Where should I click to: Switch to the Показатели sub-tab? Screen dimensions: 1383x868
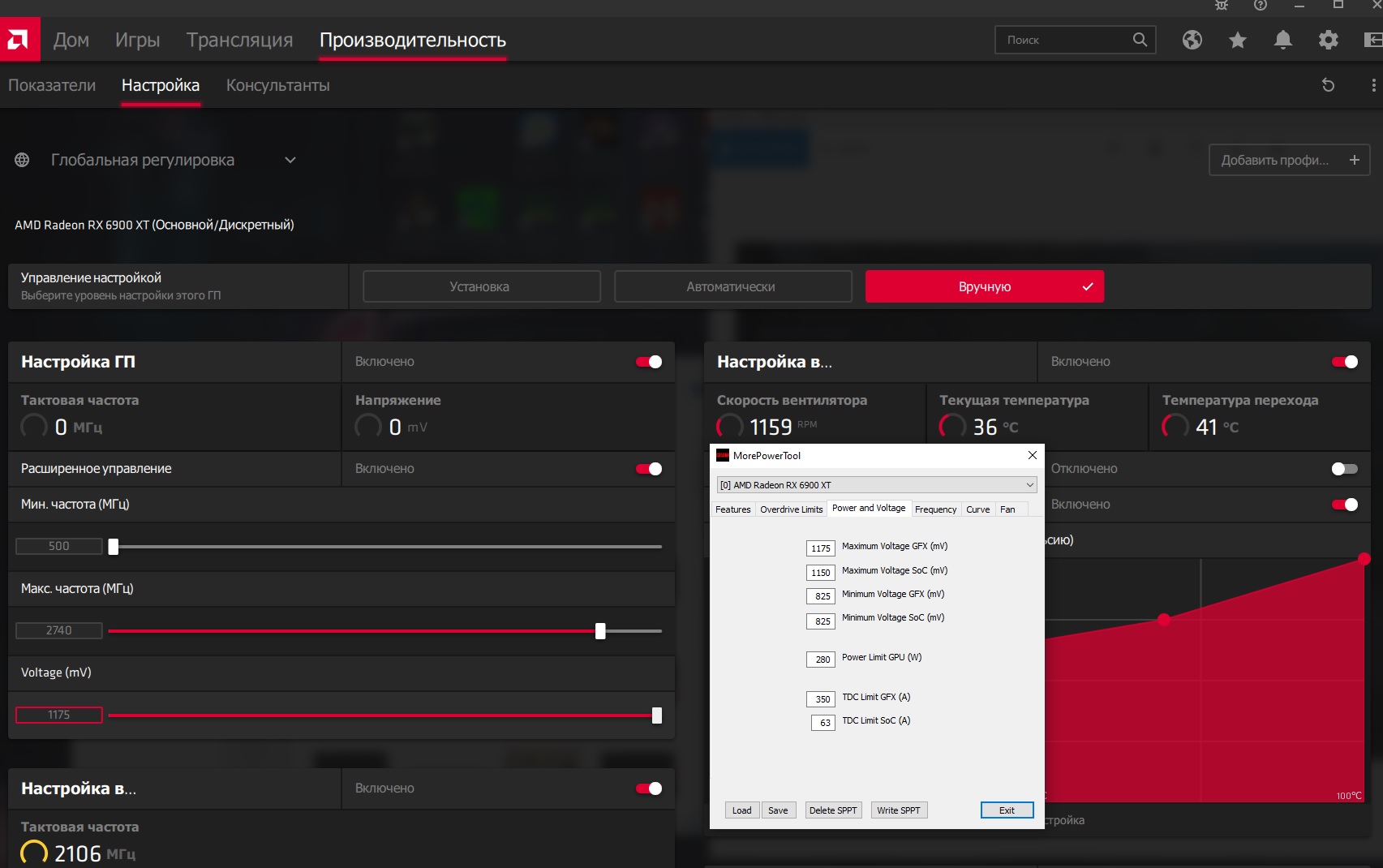pyautogui.click(x=52, y=85)
